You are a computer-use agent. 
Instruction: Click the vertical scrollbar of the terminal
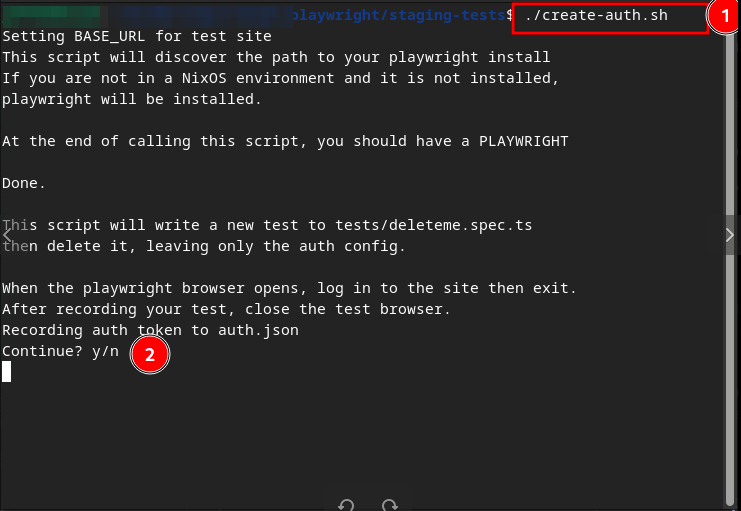click(730, 265)
